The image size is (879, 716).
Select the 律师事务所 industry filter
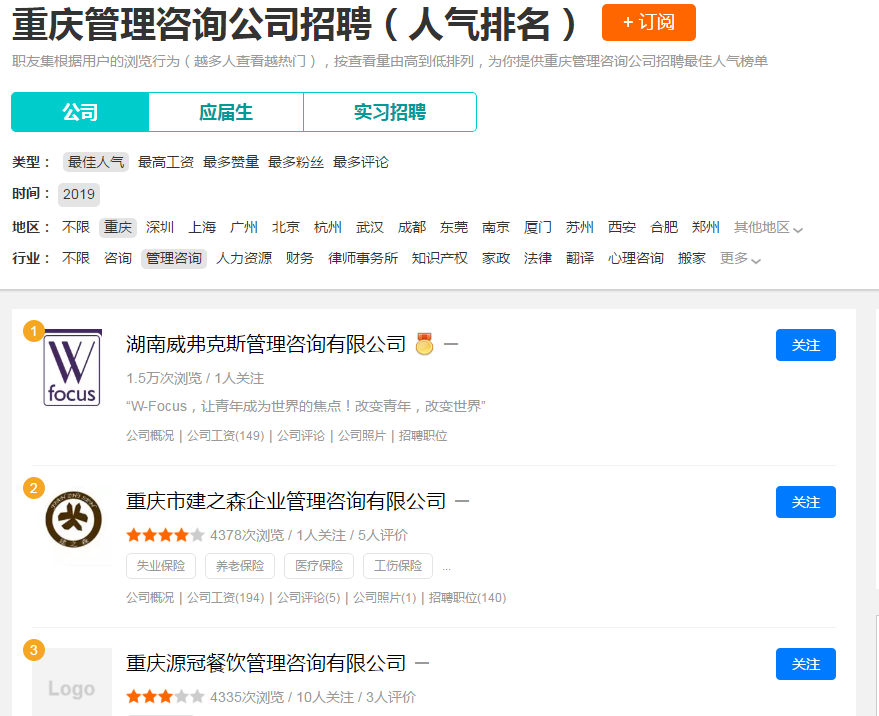pos(363,258)
